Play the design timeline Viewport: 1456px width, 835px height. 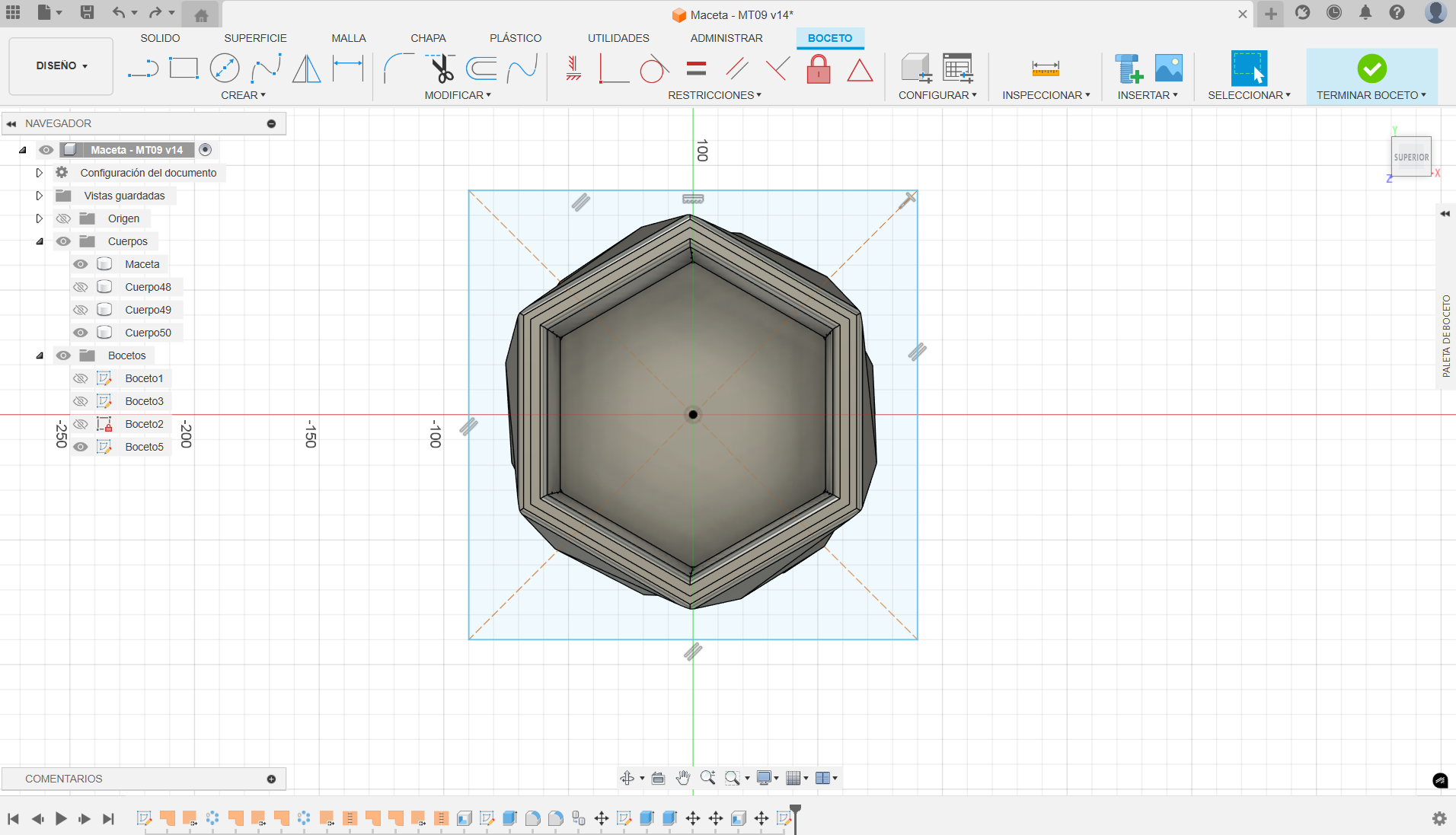click(x=61, y=818)
